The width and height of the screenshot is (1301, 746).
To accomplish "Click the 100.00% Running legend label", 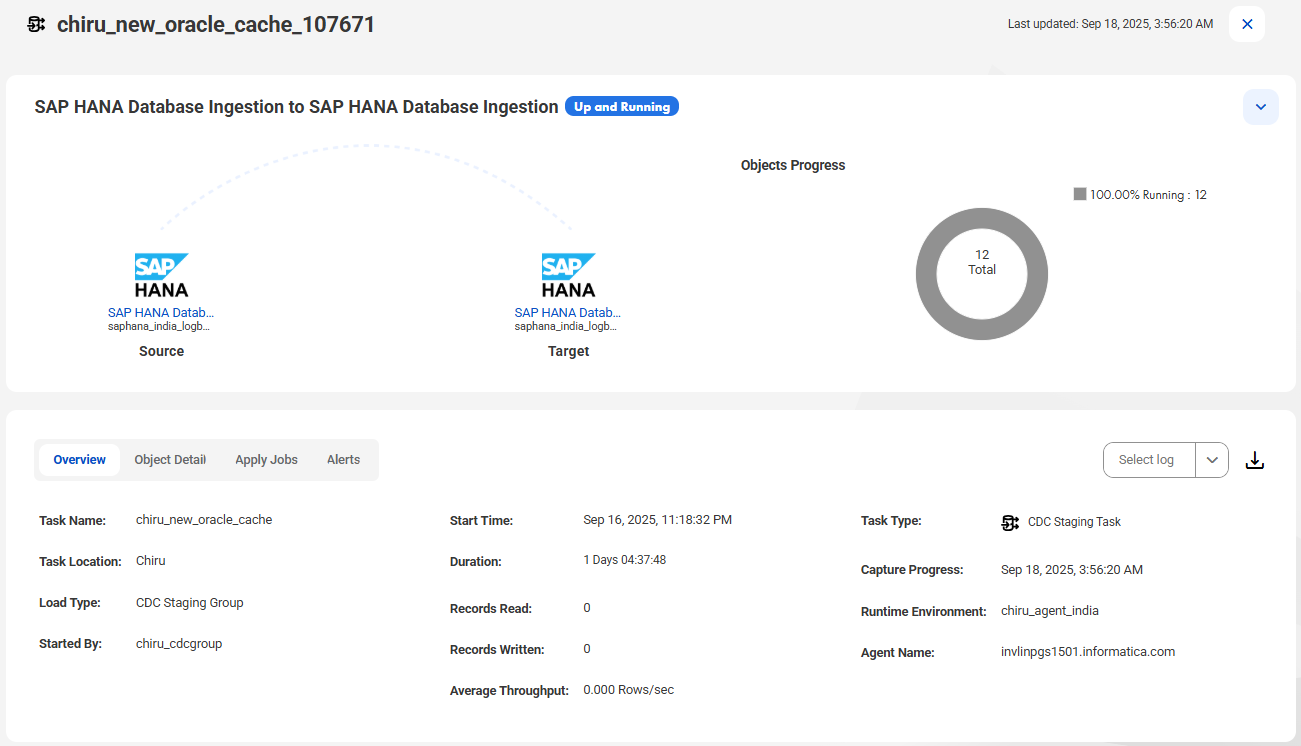I will (x=1148, y=195).
